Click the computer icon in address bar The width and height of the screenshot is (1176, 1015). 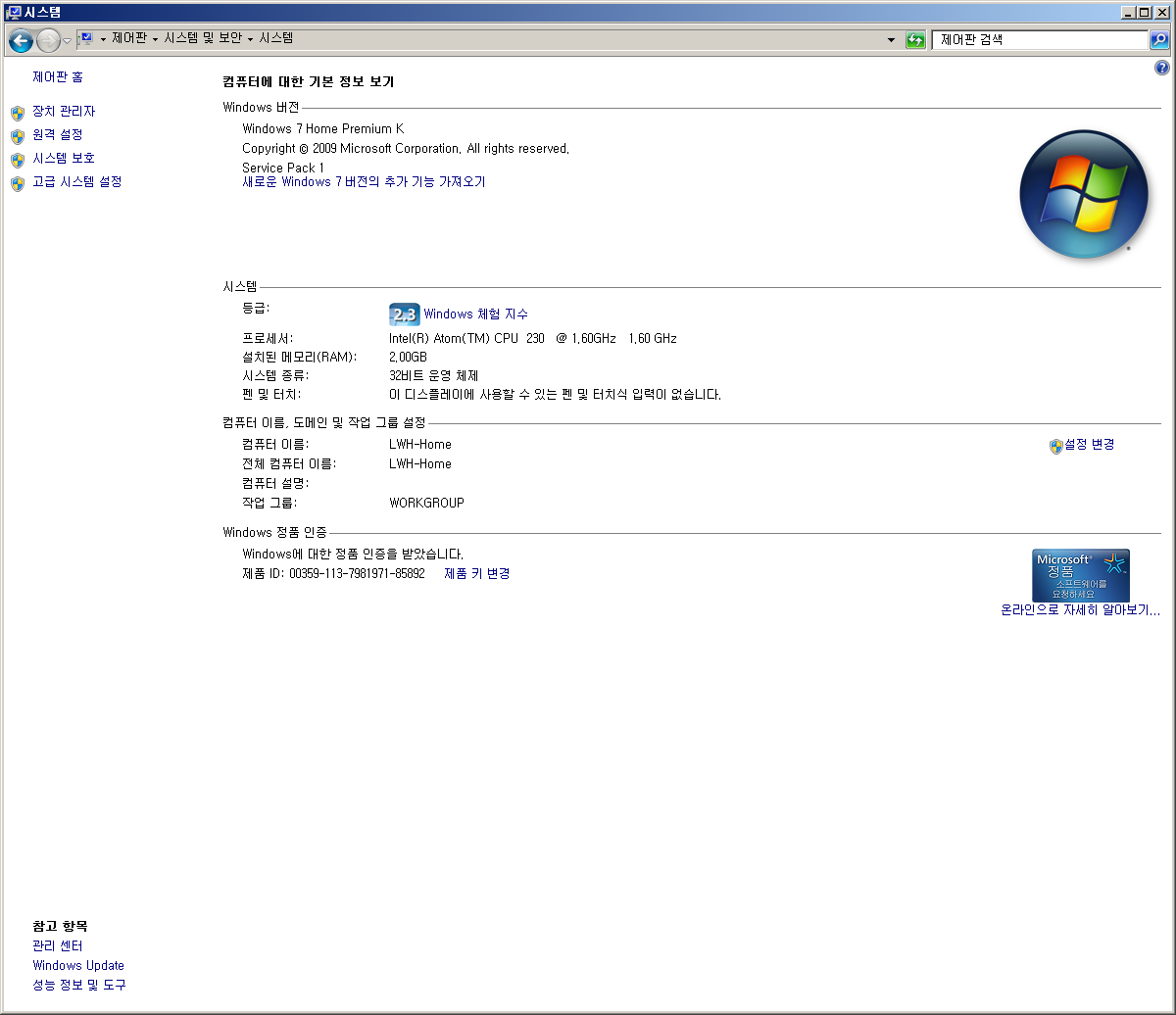click(85, 39)
